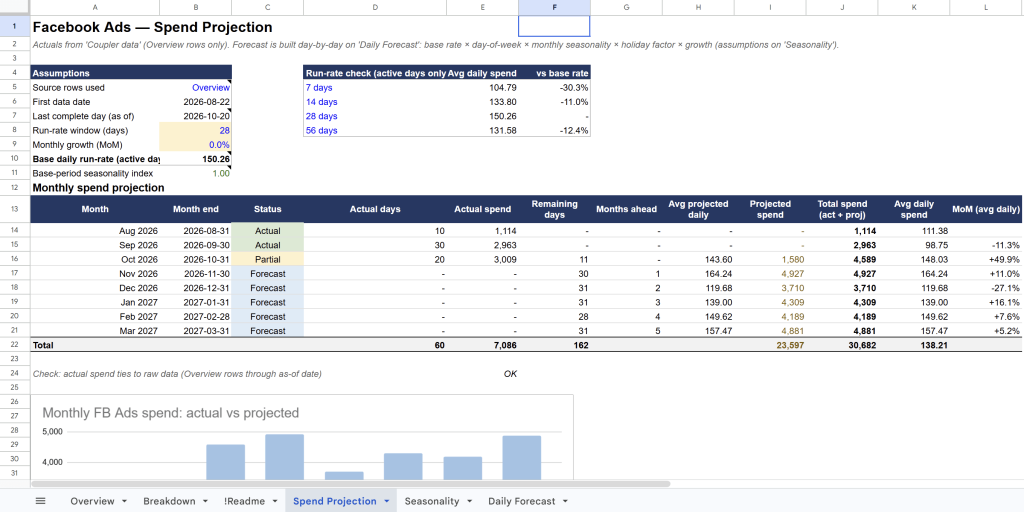Click the Assumptions header cell
Image resolution: width=1024 pixels, height=512 pixels.
tap(95, 73)
